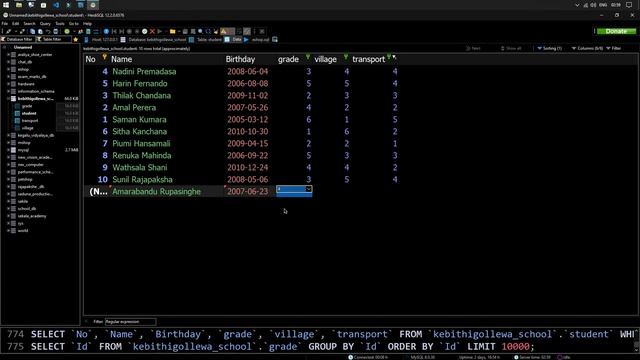Image resolution: width=640 pixels, height=360 pixels.
Task: Open Visual Studio Code from taskbar
Action: click(x=56, y=5)
